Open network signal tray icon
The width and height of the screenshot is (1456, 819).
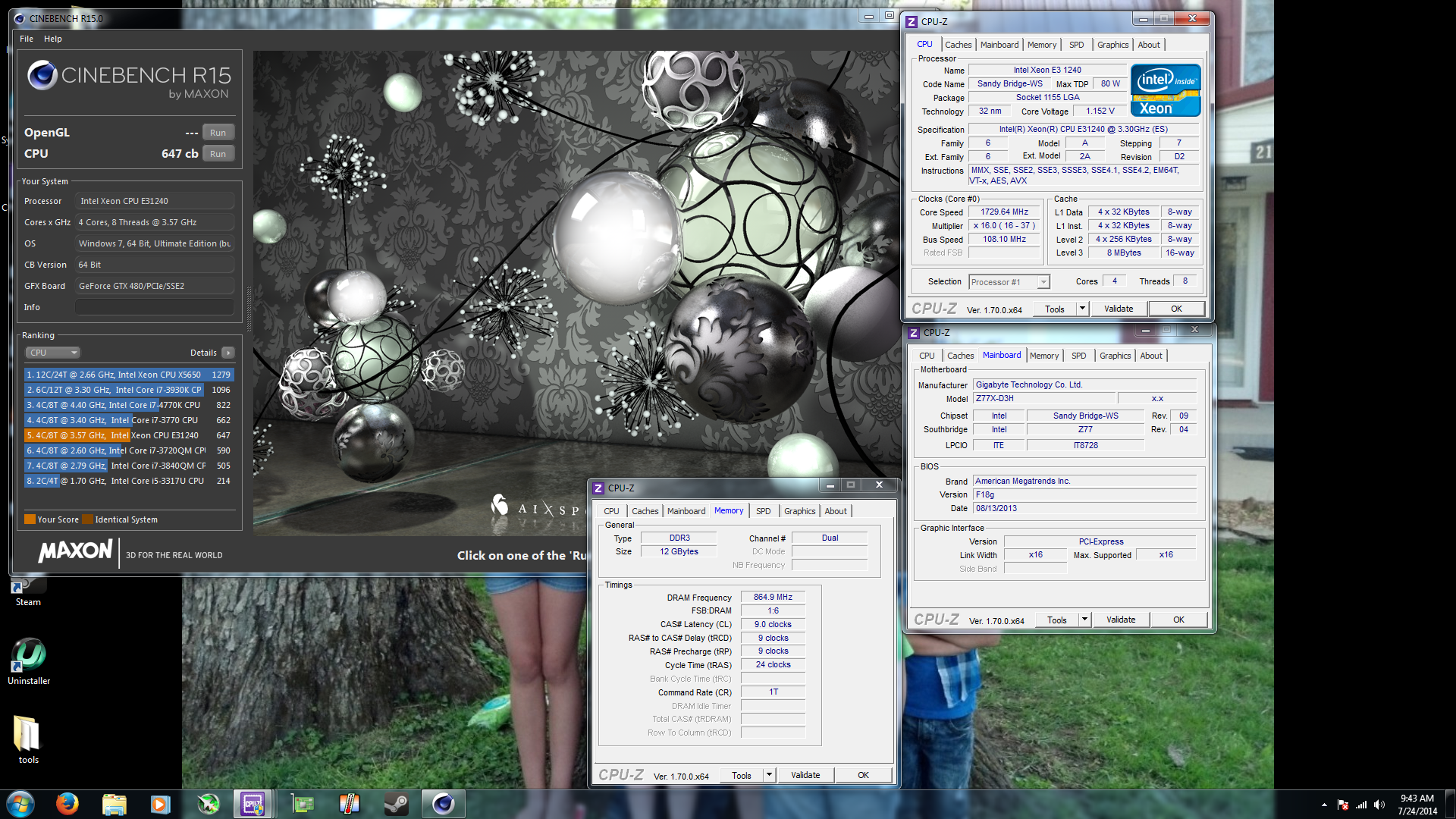pos(1361,805)
